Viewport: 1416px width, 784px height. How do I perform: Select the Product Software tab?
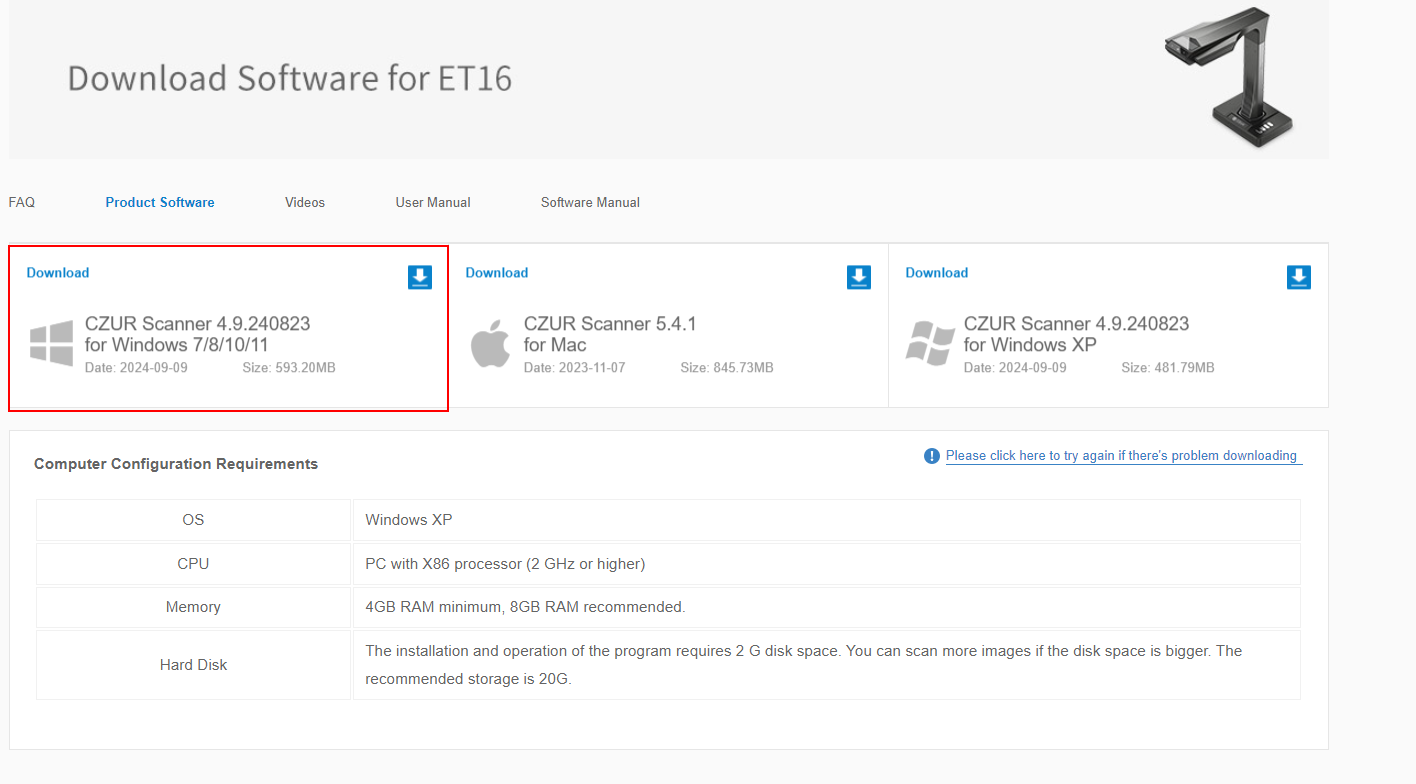pos(160,202)
